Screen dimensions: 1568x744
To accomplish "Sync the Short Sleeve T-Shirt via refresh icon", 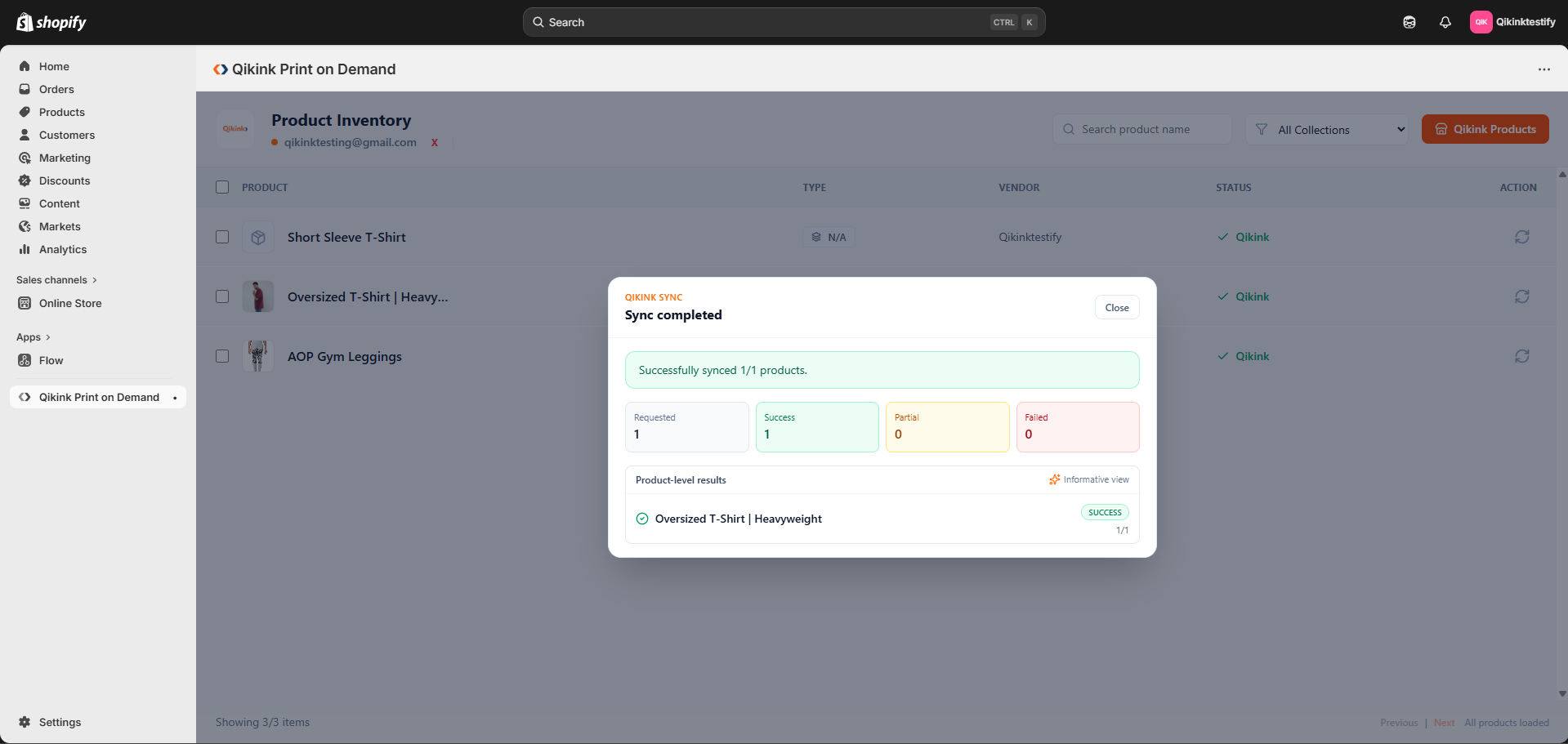I will coord(1521,237).
